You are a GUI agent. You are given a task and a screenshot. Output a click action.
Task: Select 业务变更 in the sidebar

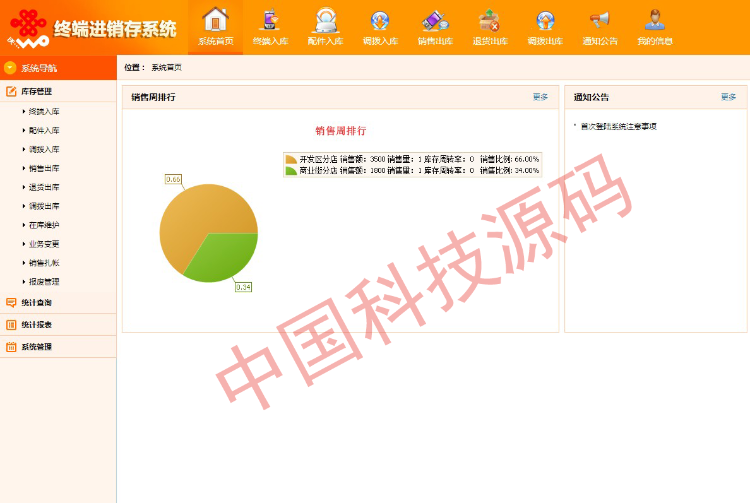tap(44, 244)
